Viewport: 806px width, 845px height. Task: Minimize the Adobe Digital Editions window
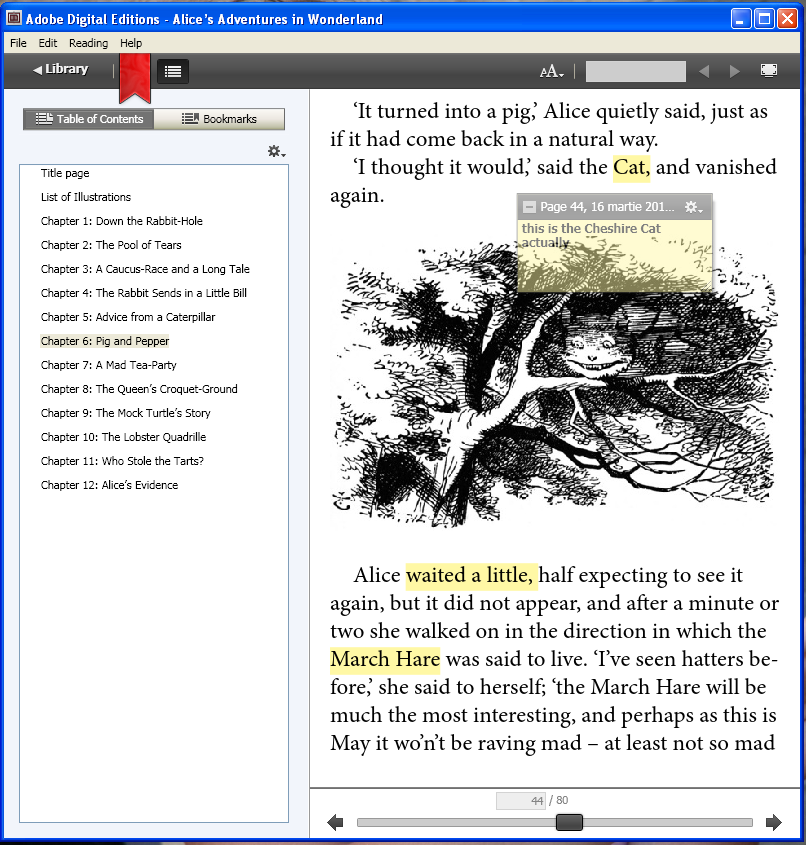(x=741, y=18)
